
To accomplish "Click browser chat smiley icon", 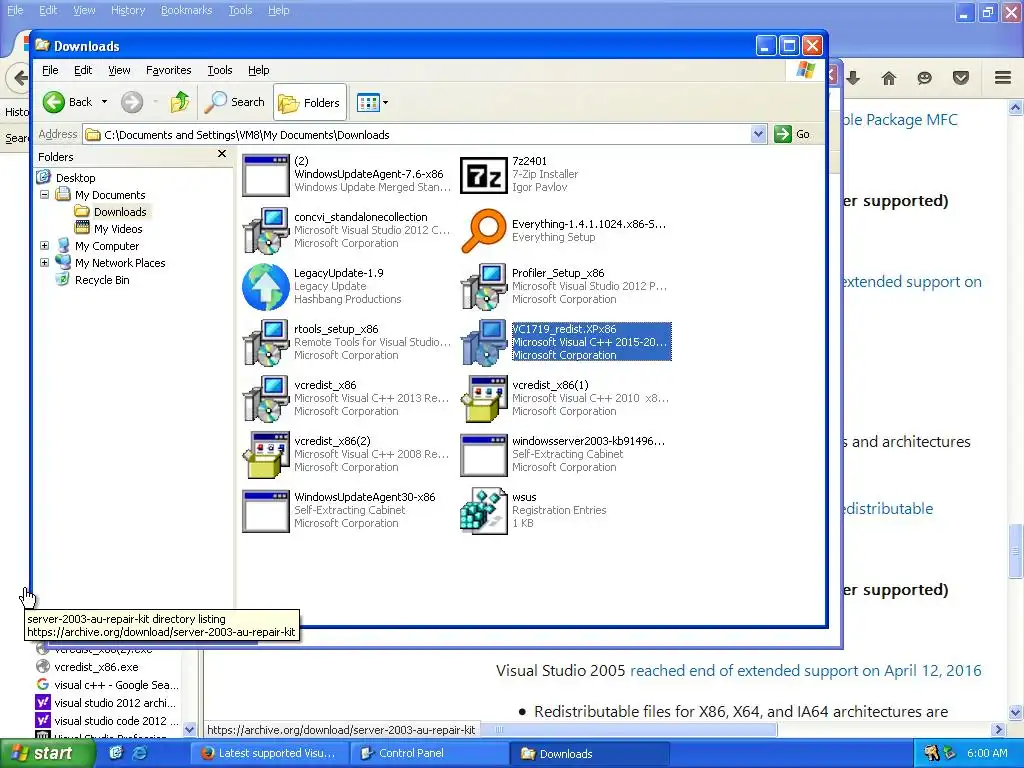I will (x=924, y=78).
